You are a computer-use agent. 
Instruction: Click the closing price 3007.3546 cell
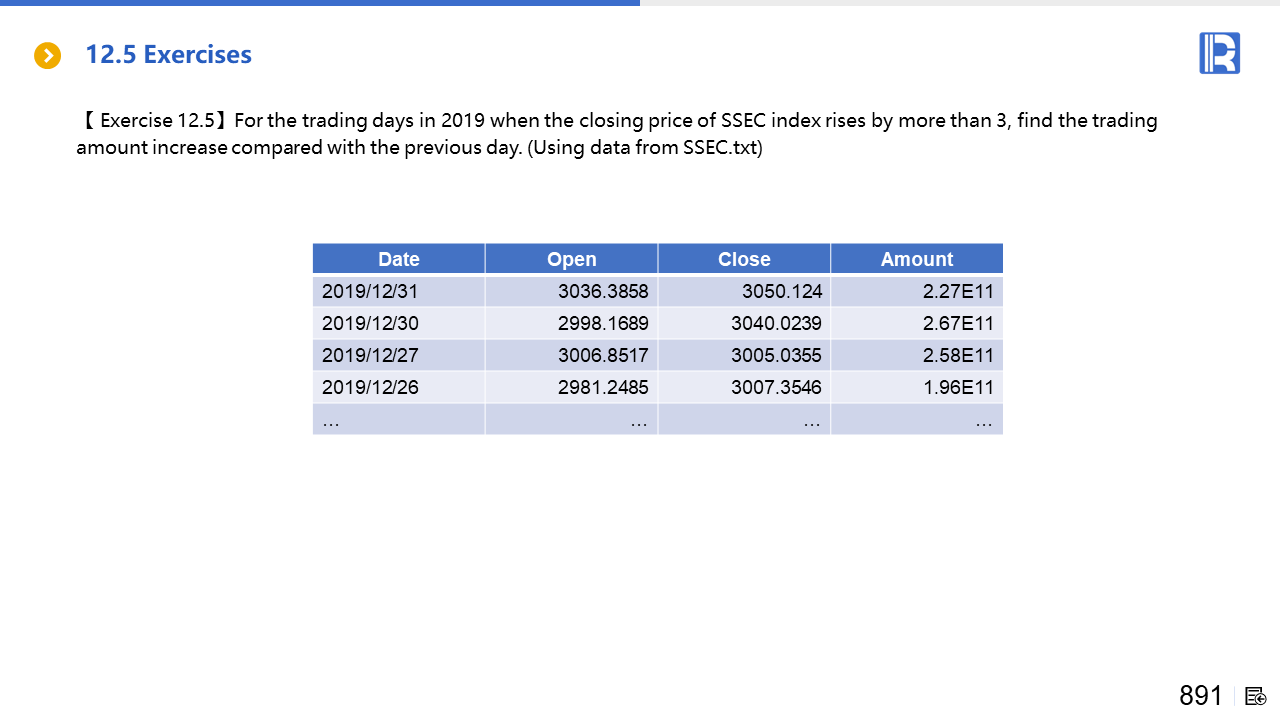(x=776, y=388)
